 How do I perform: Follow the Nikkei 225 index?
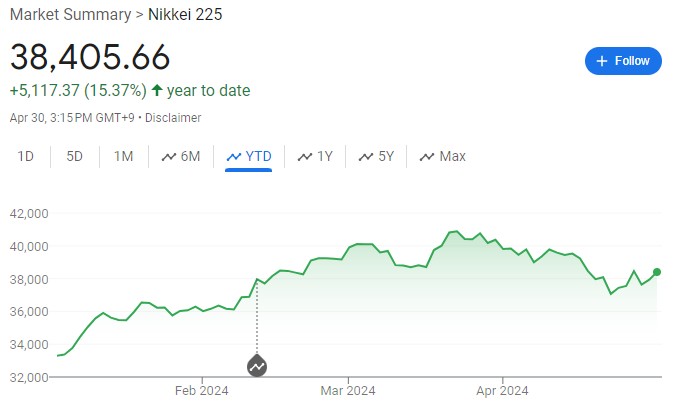tap(623, 61)
